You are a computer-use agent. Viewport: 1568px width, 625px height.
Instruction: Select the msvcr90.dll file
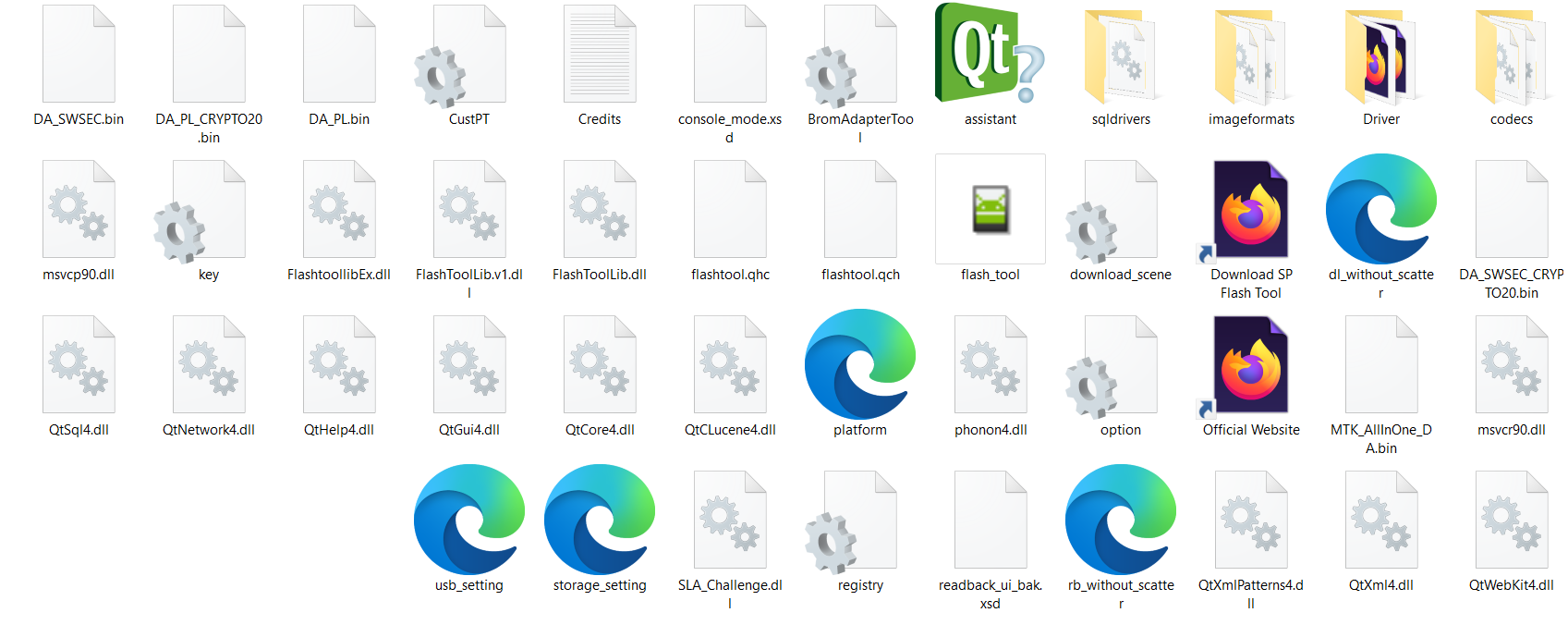point(1512,364)
